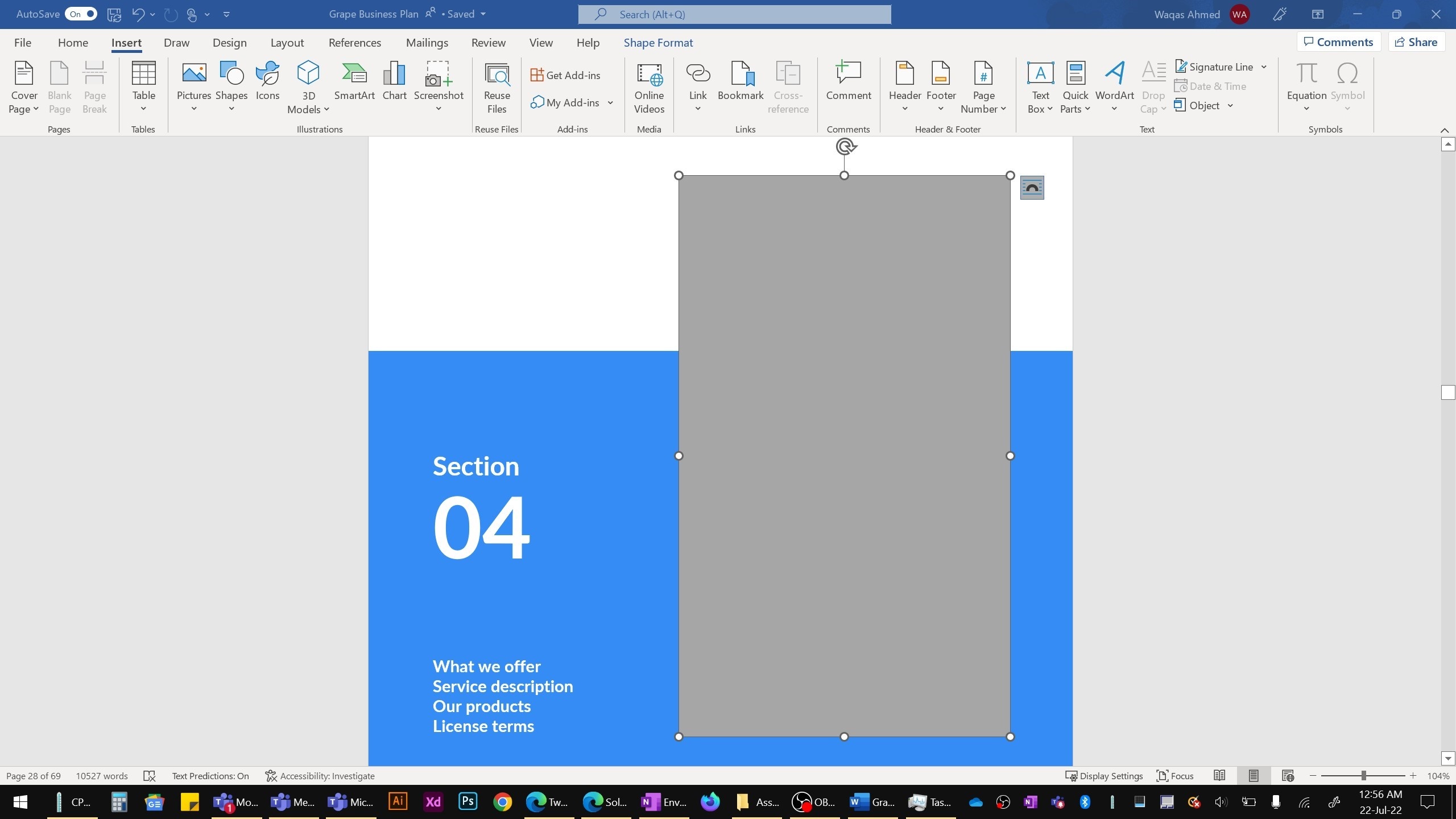Open Quick Parts gallery

click(x=1075, y=88)
